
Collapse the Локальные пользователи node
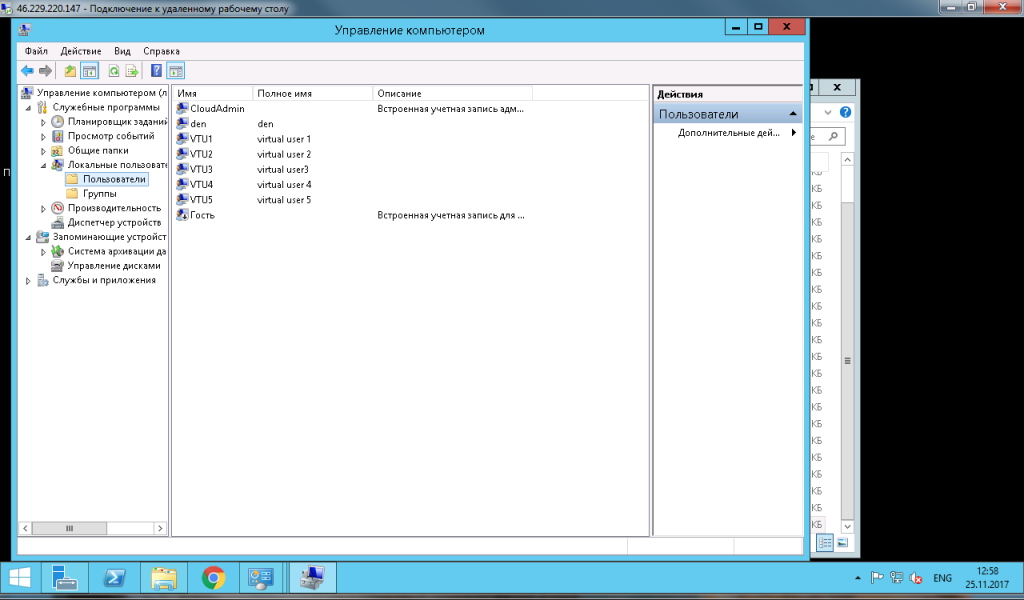pos(44,165)
